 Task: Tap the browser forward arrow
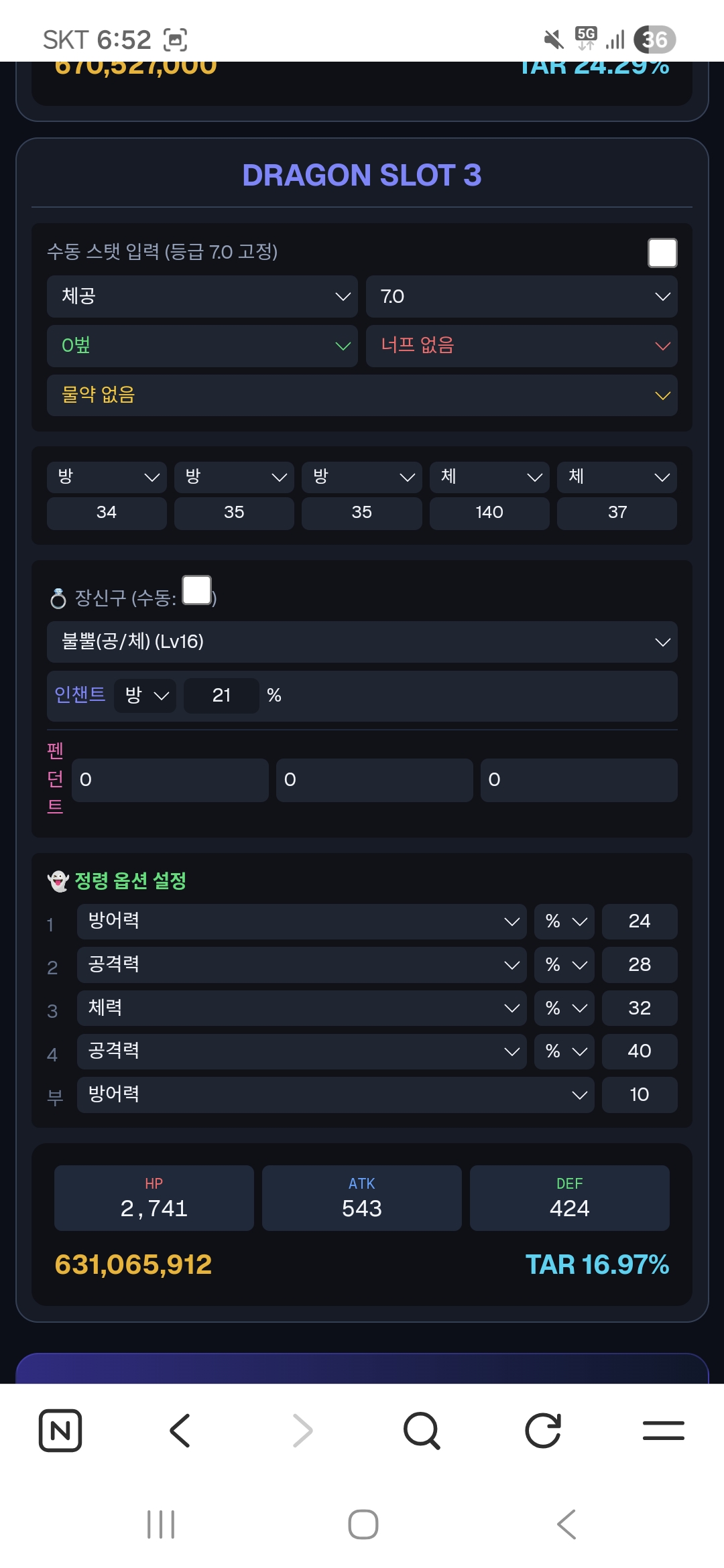coord(302,1431)
